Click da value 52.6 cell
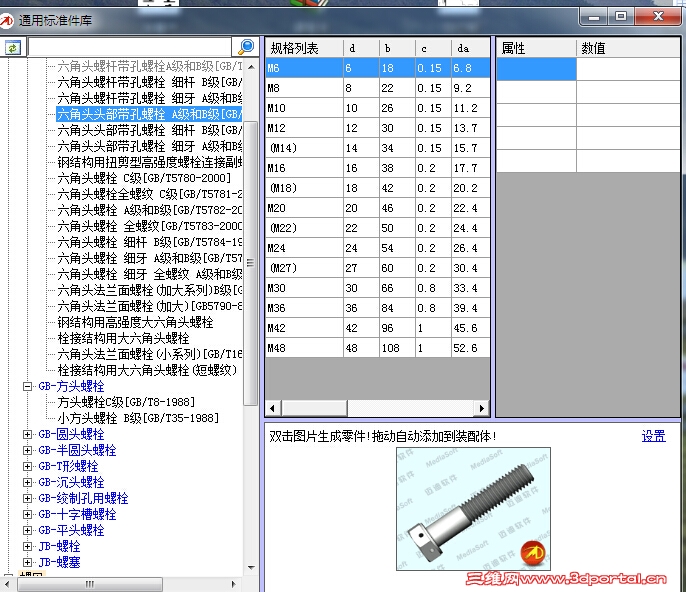Viewport: 686px width, 592px height. click(470, 348)
